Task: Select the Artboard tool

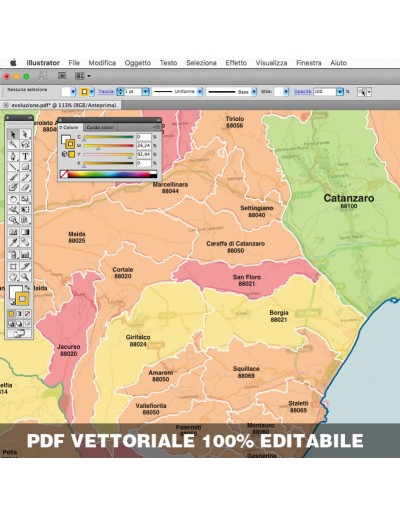Action: pos(13,266)
